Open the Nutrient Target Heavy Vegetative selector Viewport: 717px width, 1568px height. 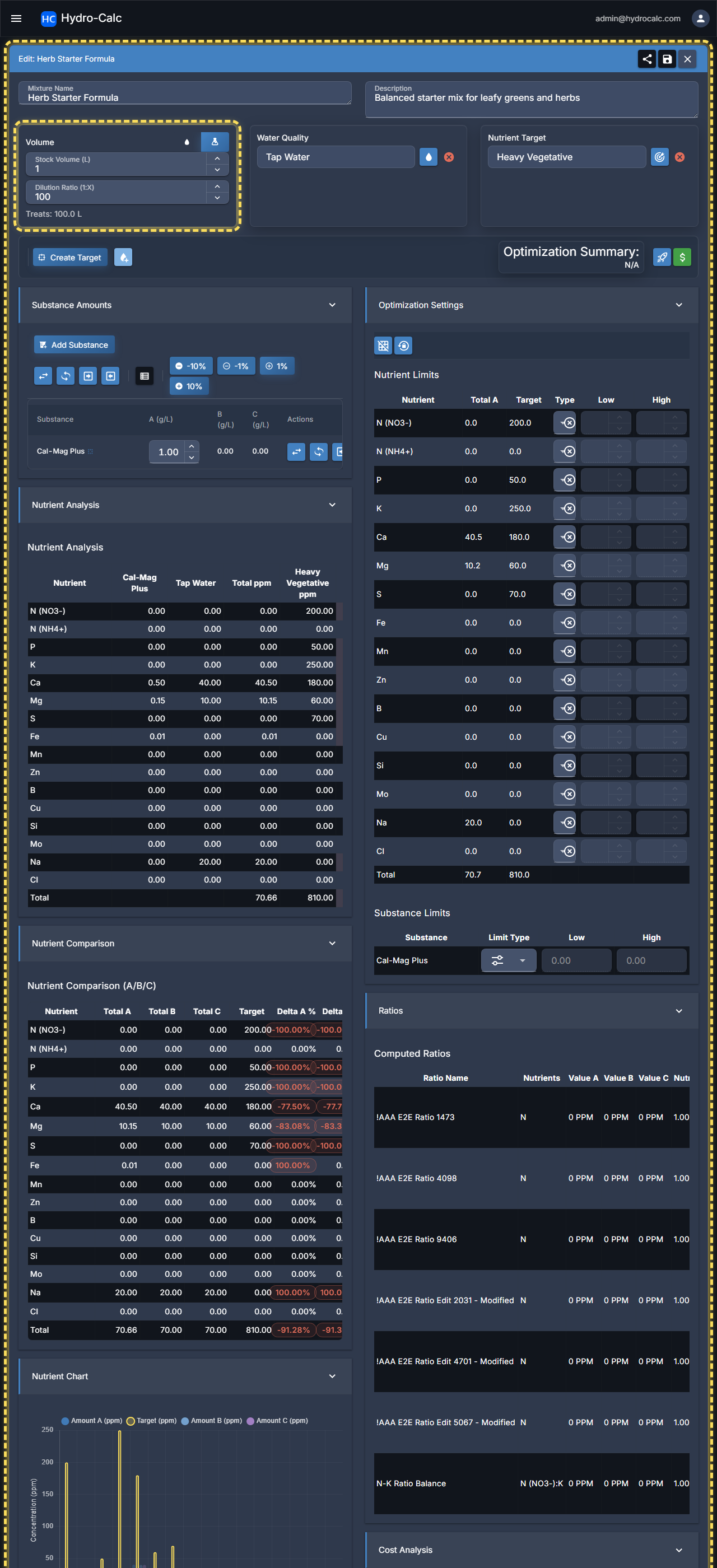tap(567, 157)
